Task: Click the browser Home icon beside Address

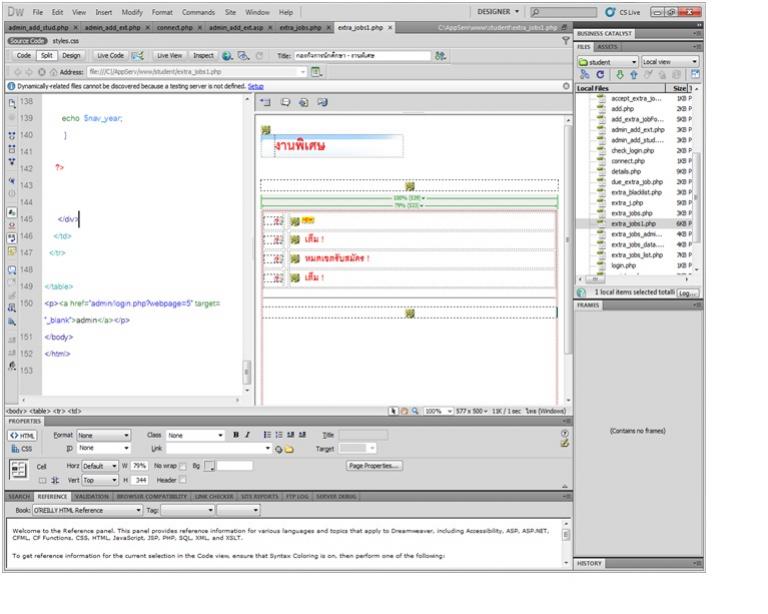Action: pos(53,72)
